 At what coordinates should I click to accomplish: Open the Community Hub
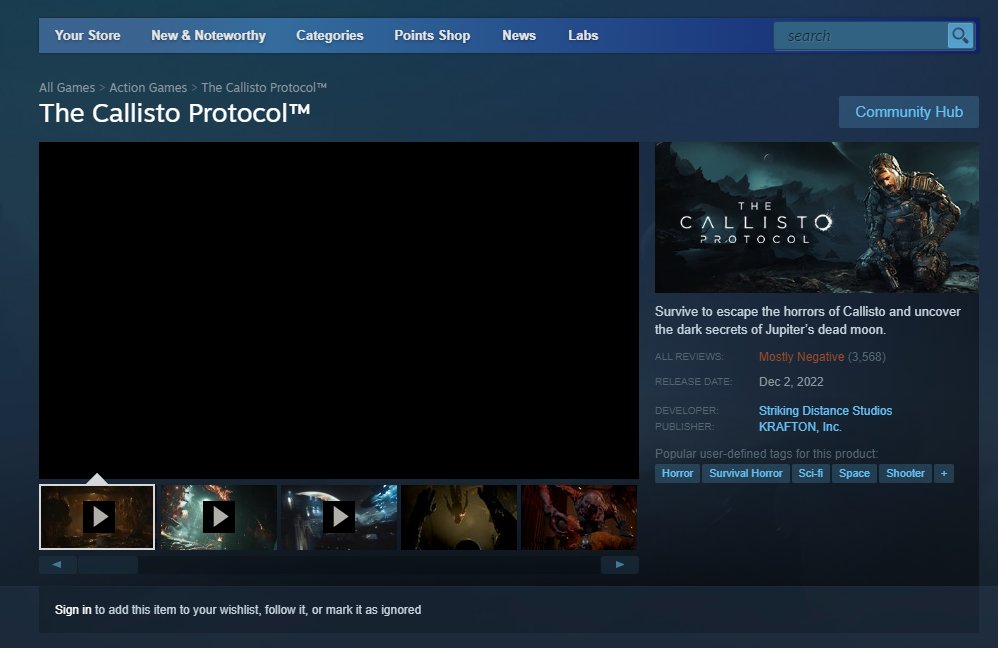908,112
